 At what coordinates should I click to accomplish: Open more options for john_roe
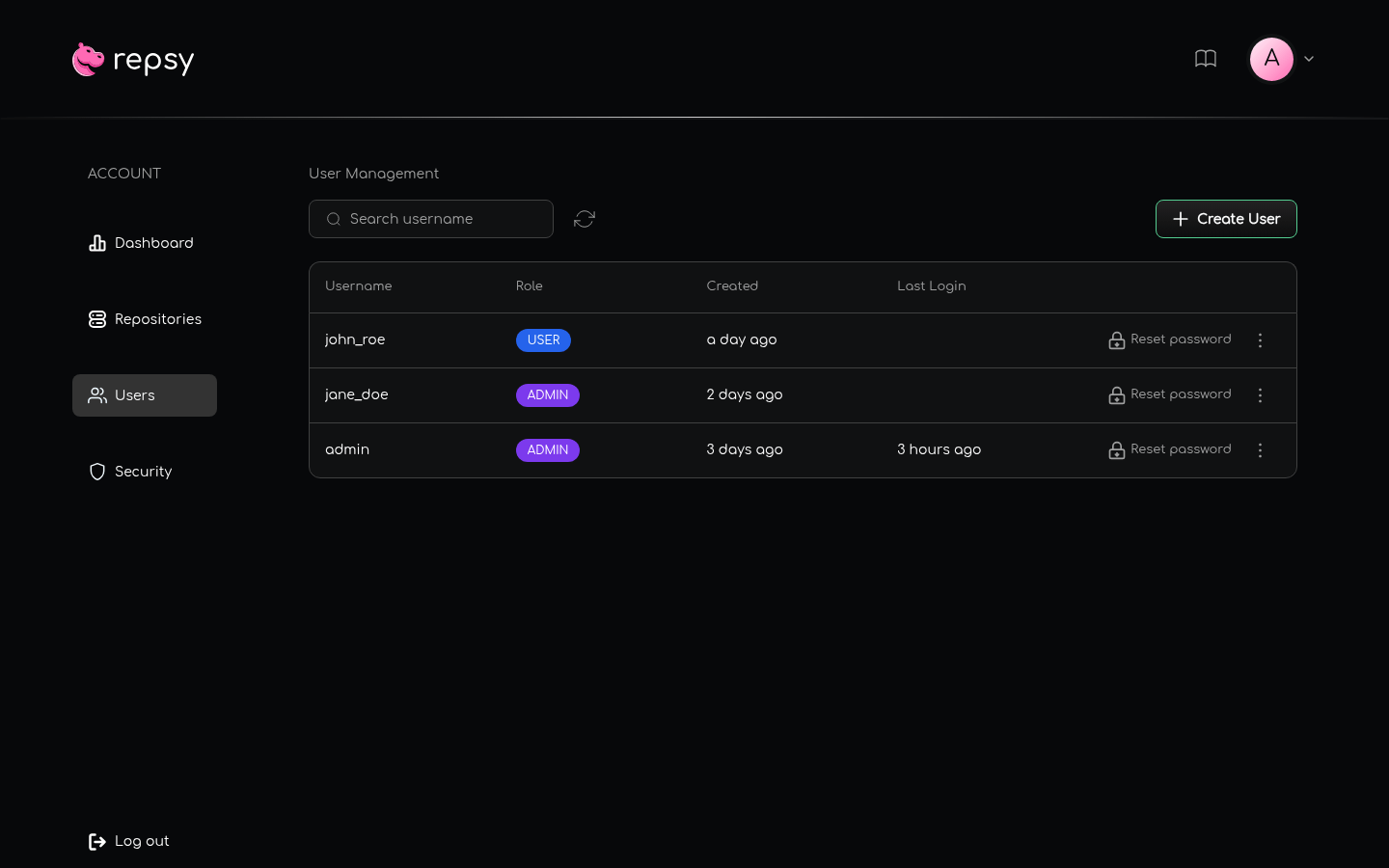click(1260, 340)
